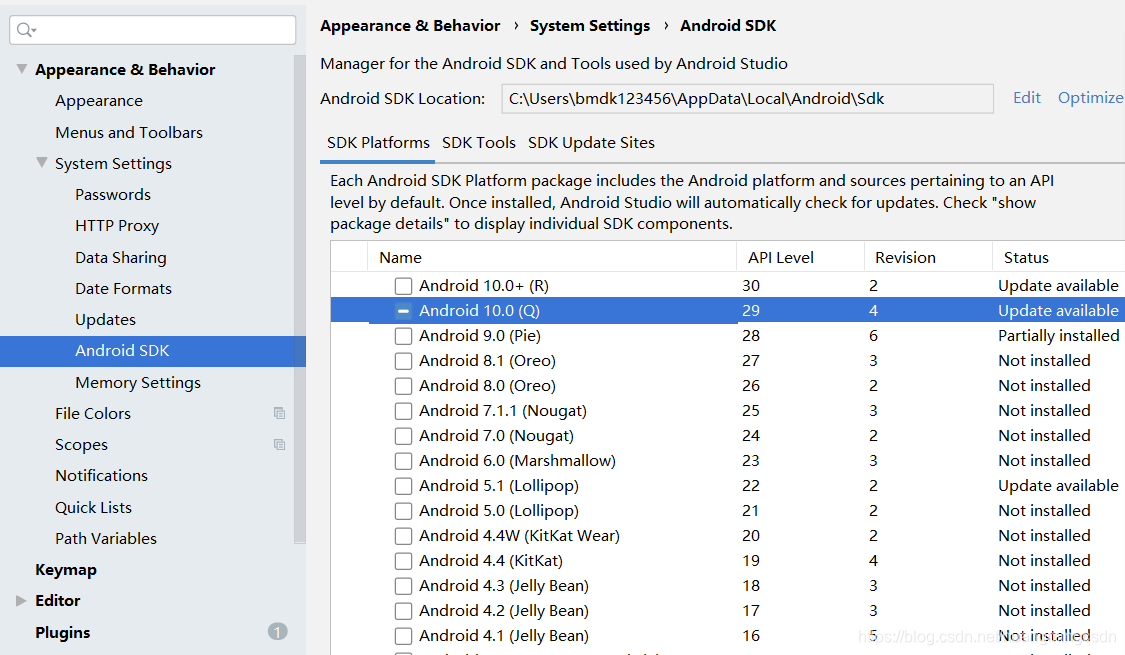Expand the Editor section arrow
The image size is (1125, 655).
point(22,600)
